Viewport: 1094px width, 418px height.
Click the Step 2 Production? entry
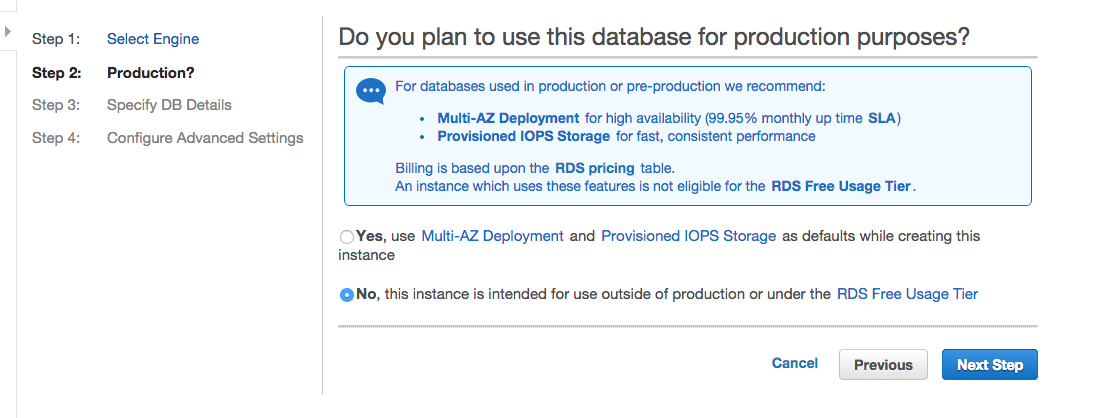point(151,73)
